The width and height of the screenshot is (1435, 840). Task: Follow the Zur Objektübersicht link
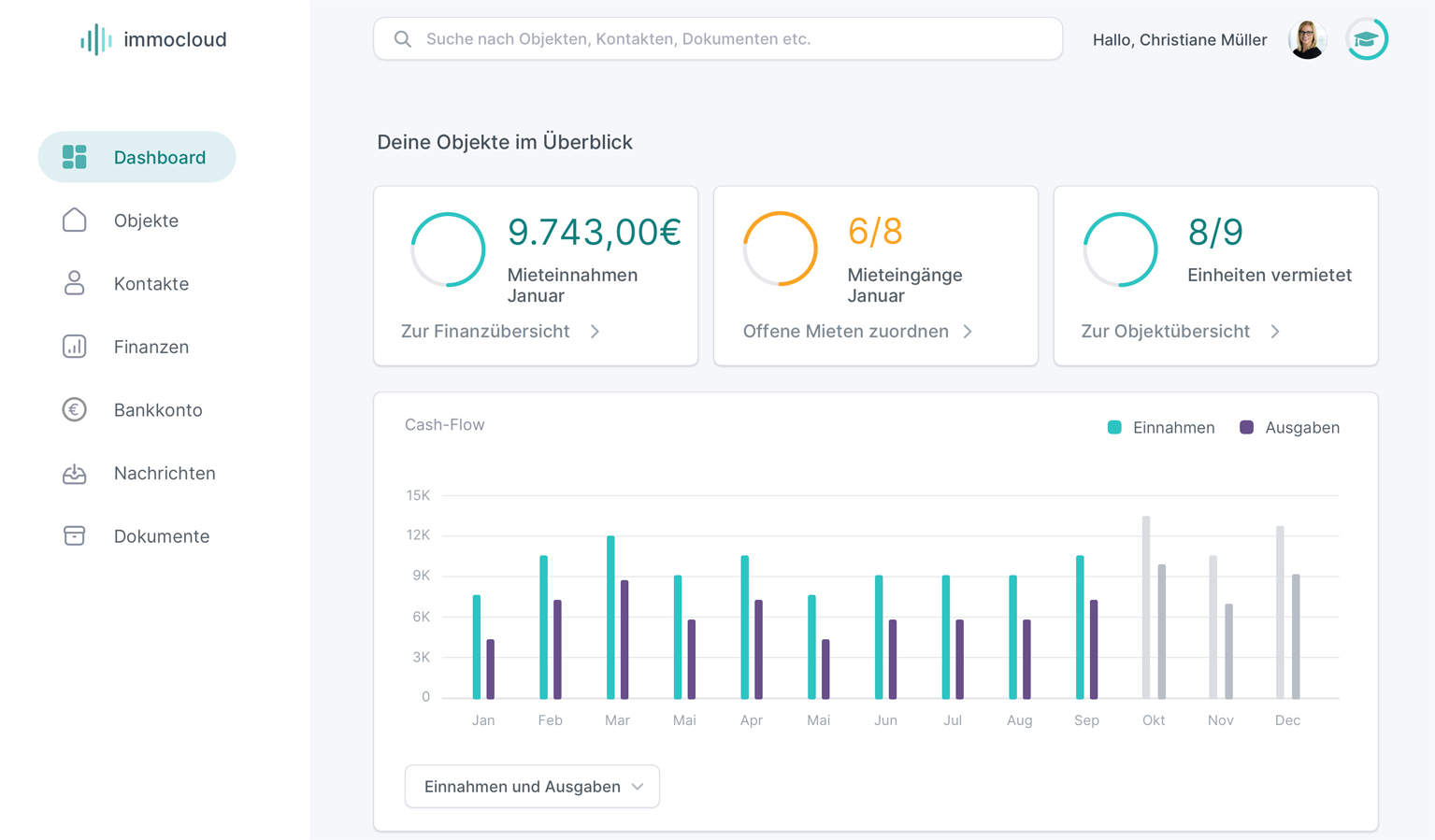1166,332
